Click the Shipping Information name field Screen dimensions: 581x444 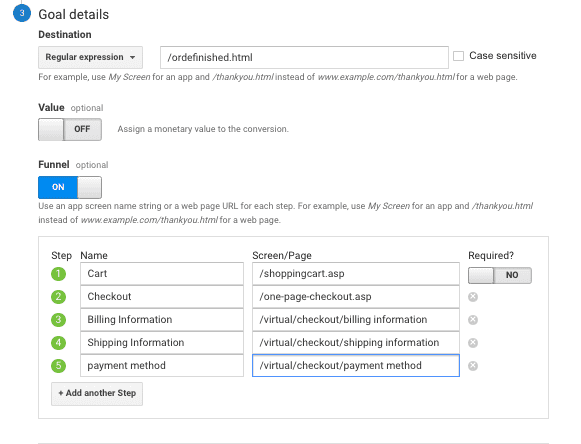162,343
